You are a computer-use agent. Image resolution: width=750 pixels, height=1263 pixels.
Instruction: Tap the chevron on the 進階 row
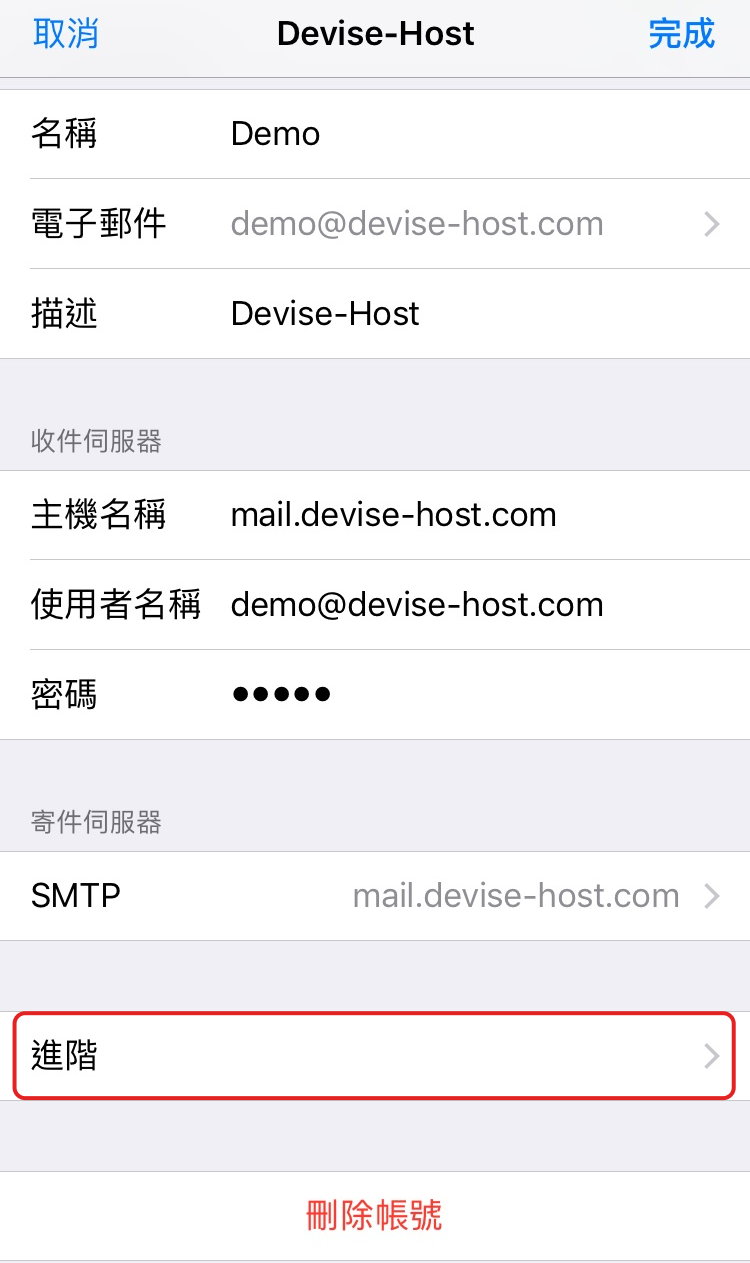pos(712,1056)
